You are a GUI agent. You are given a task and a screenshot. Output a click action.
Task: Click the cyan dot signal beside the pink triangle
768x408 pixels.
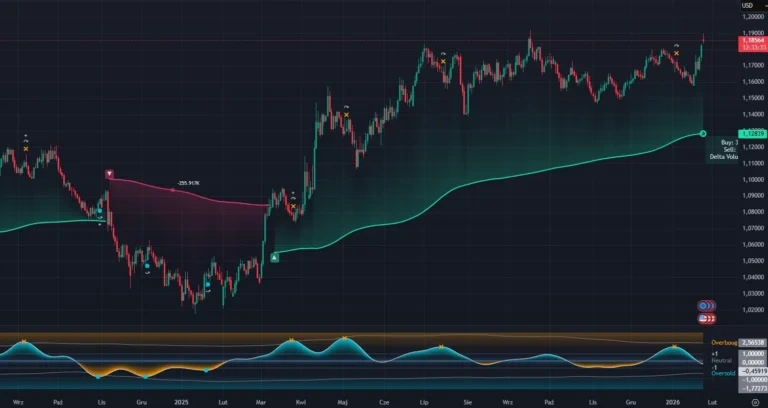(x=99, y=211)
